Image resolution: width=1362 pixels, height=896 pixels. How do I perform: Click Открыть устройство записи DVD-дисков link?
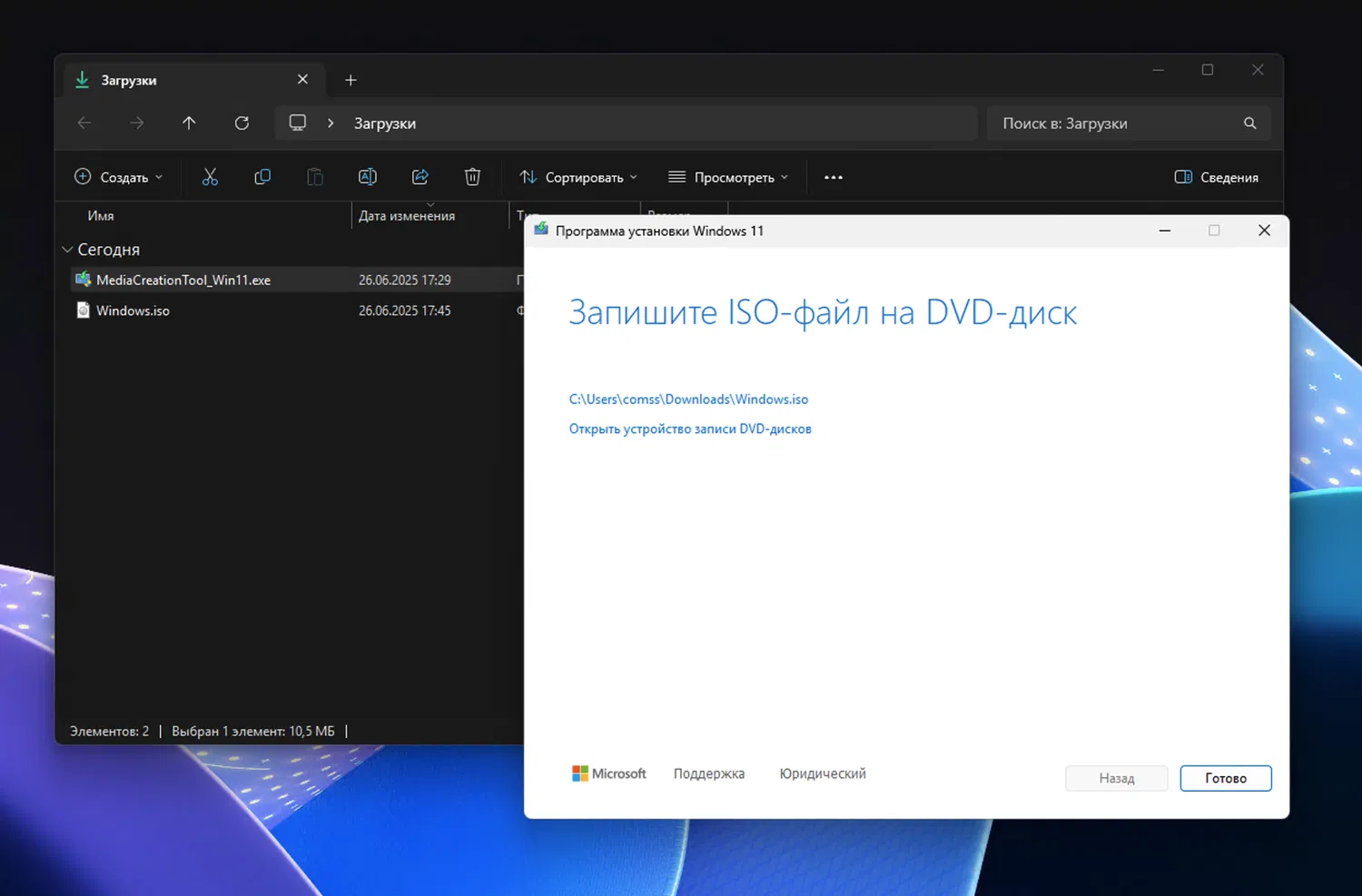[690, 429]
